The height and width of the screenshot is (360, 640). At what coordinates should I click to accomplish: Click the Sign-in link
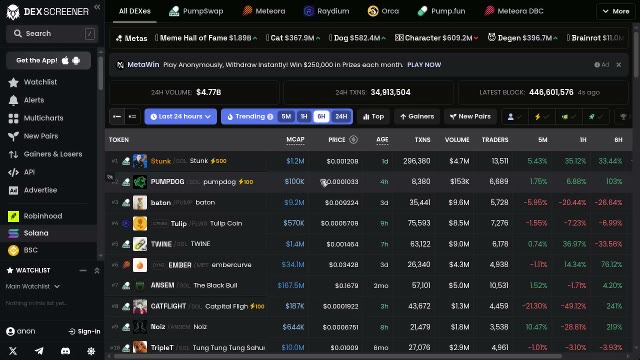click(84, 331)
